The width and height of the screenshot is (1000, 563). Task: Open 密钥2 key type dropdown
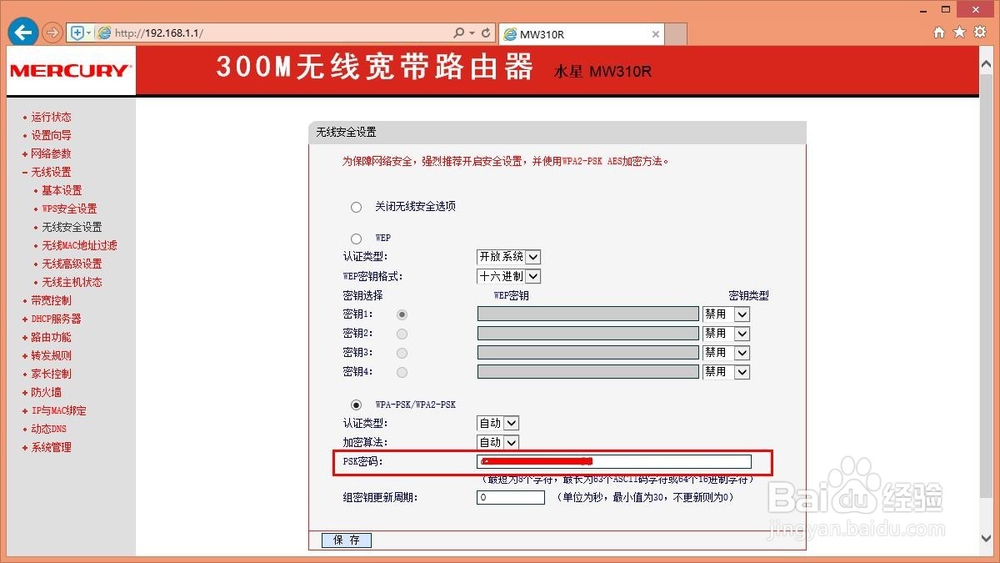726,333
